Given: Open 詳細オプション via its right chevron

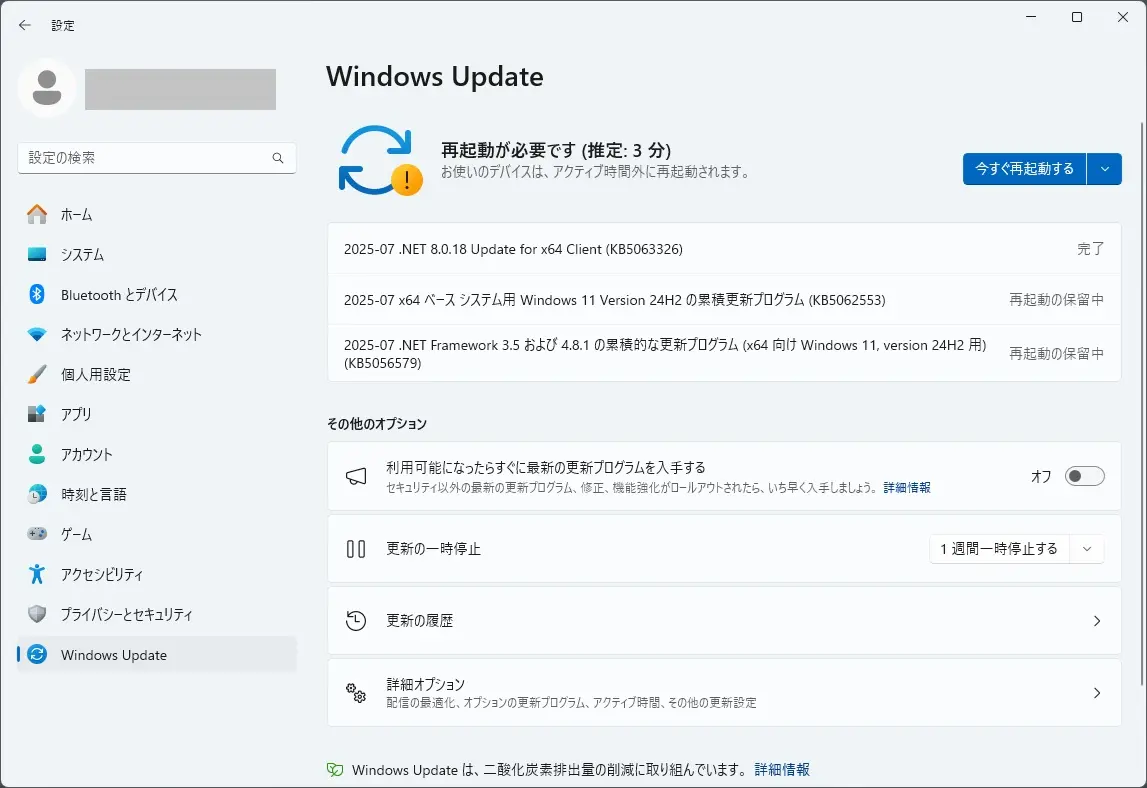Looking at the screenshot, I should (1097, 693).
